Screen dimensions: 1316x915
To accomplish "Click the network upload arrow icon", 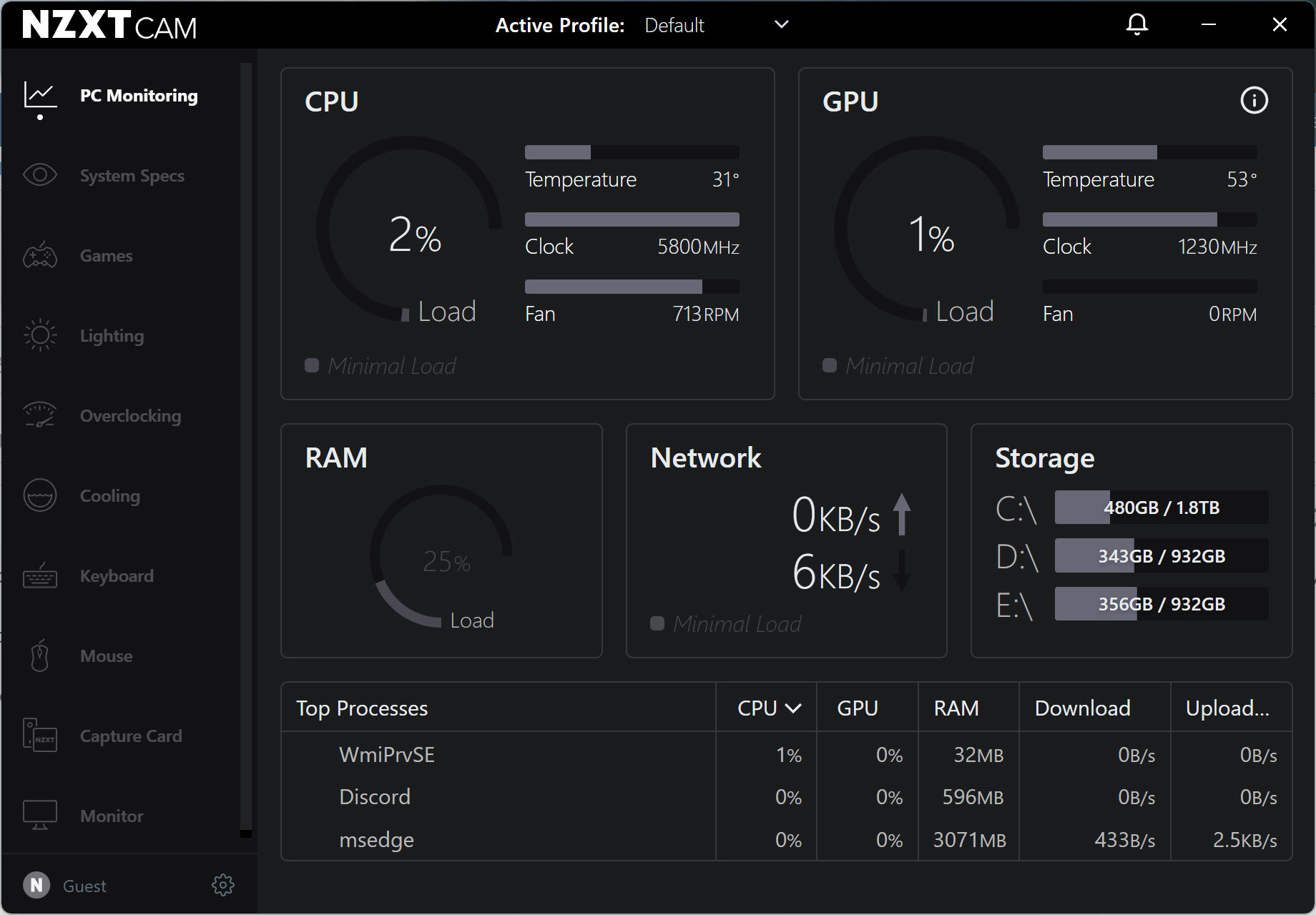I will click(902, 514).
